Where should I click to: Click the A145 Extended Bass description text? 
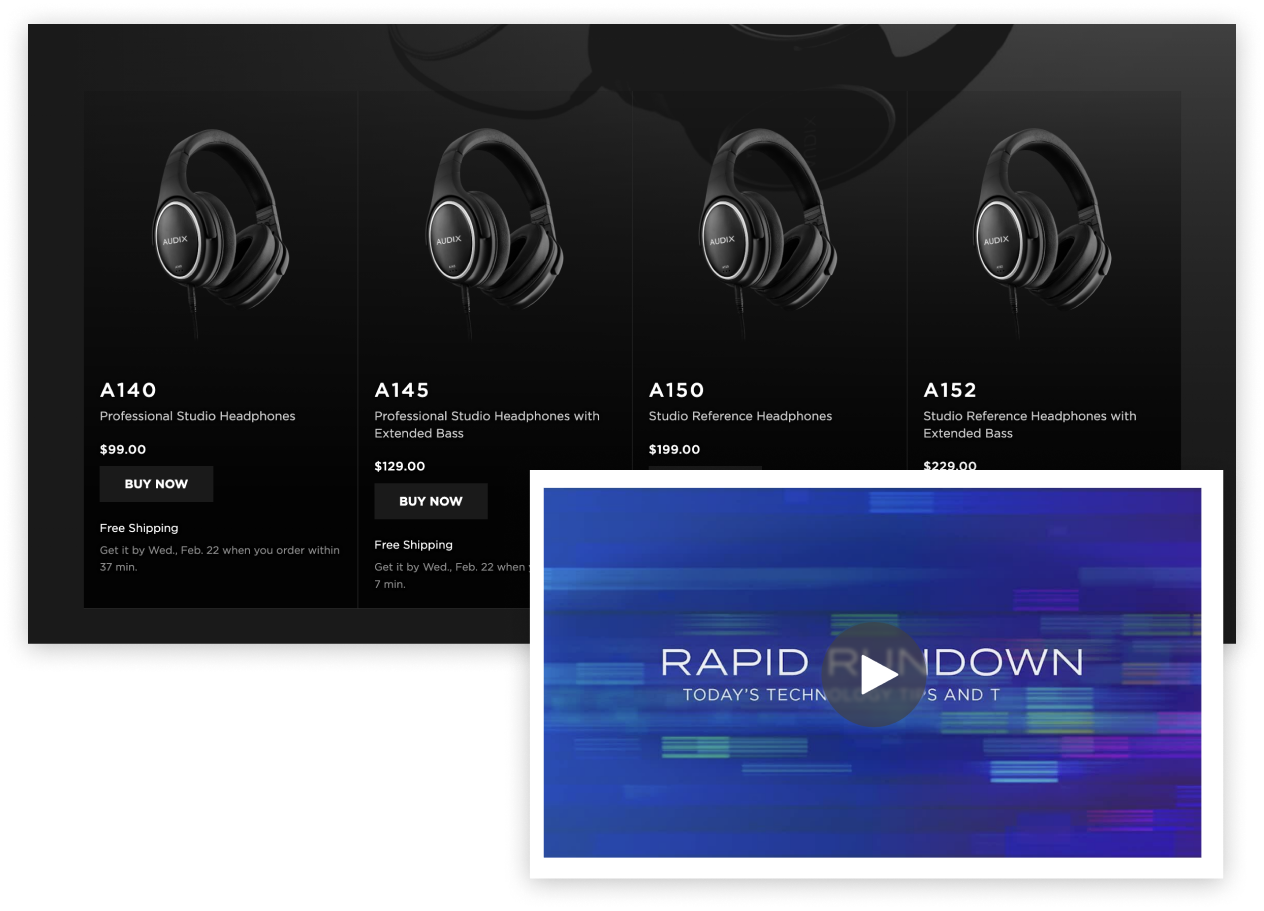(x=487, y=425)
